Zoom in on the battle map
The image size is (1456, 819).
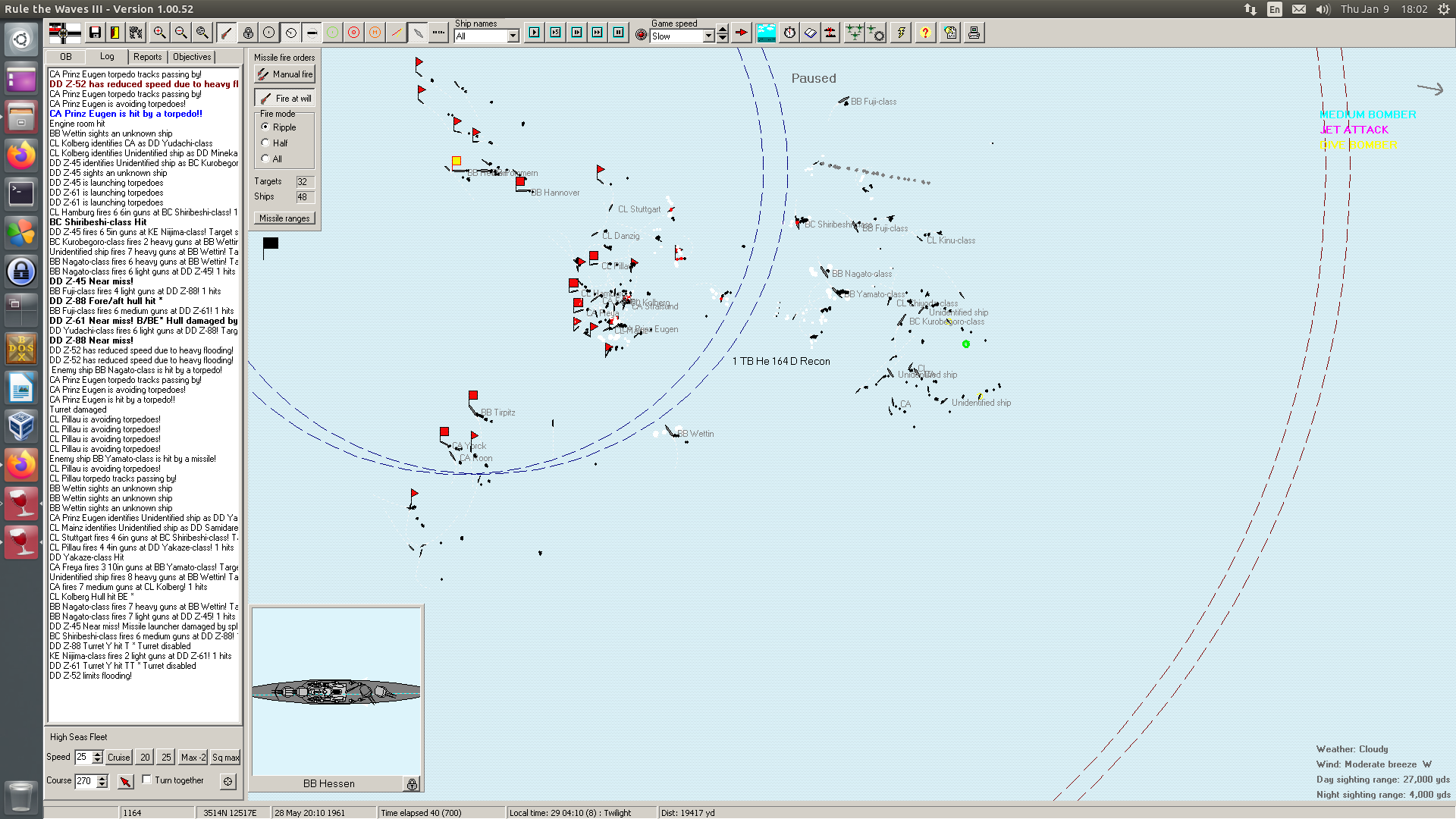(x=159, y=33)
